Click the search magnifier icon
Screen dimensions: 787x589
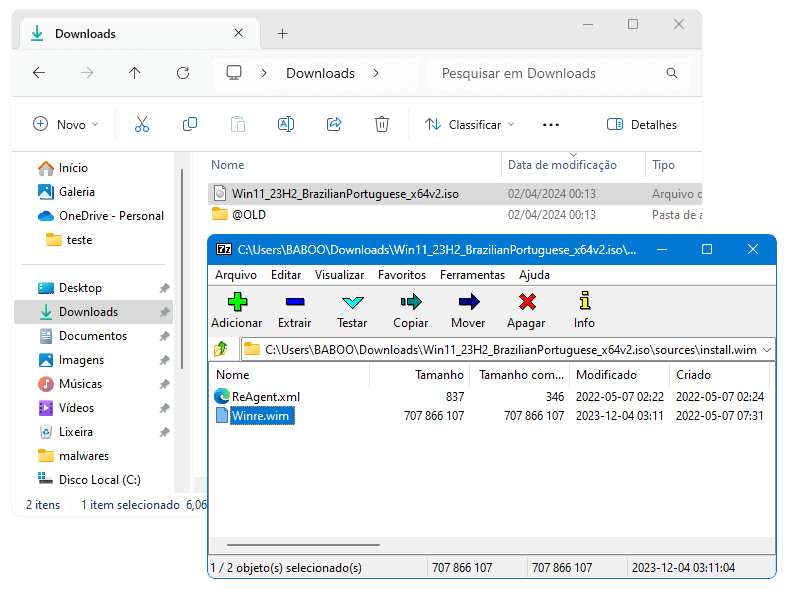[672, 73]
